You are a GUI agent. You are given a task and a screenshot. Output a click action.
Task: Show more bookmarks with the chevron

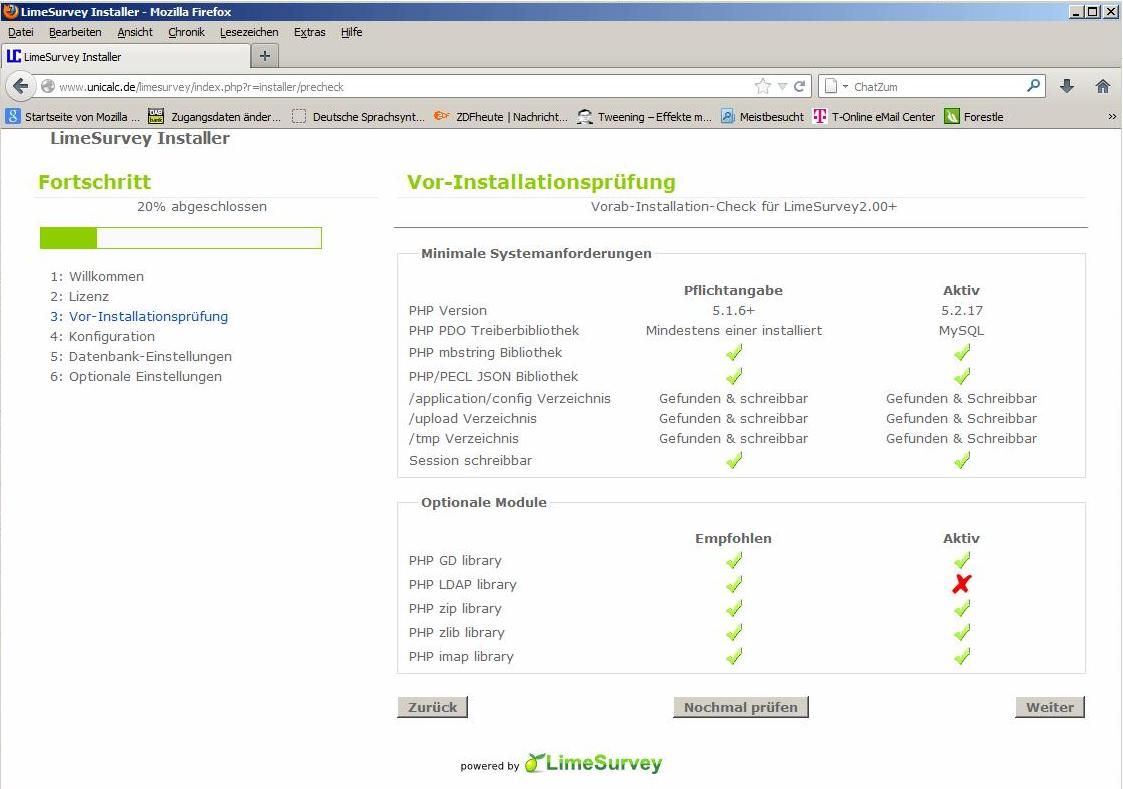click(1112, 117)
